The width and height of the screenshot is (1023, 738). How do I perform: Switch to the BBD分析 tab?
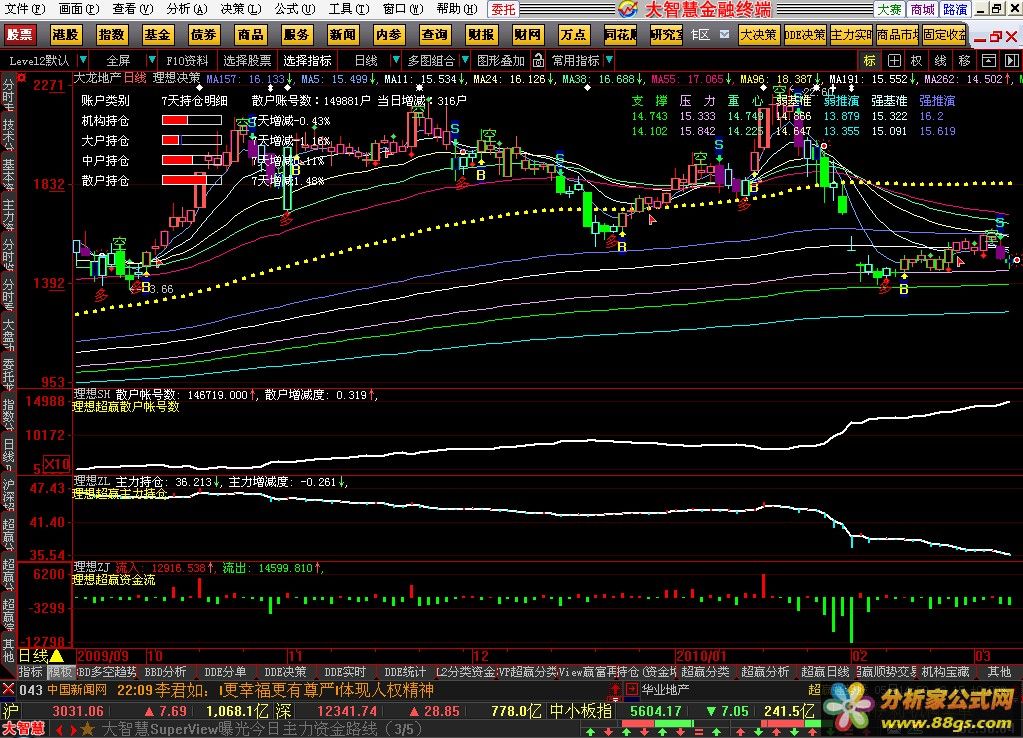pyautogui.click(x=165, y=671)
